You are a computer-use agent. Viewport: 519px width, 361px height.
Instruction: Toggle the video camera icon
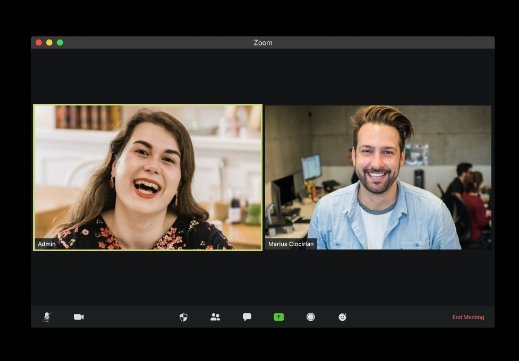click(x=79, y=317)
